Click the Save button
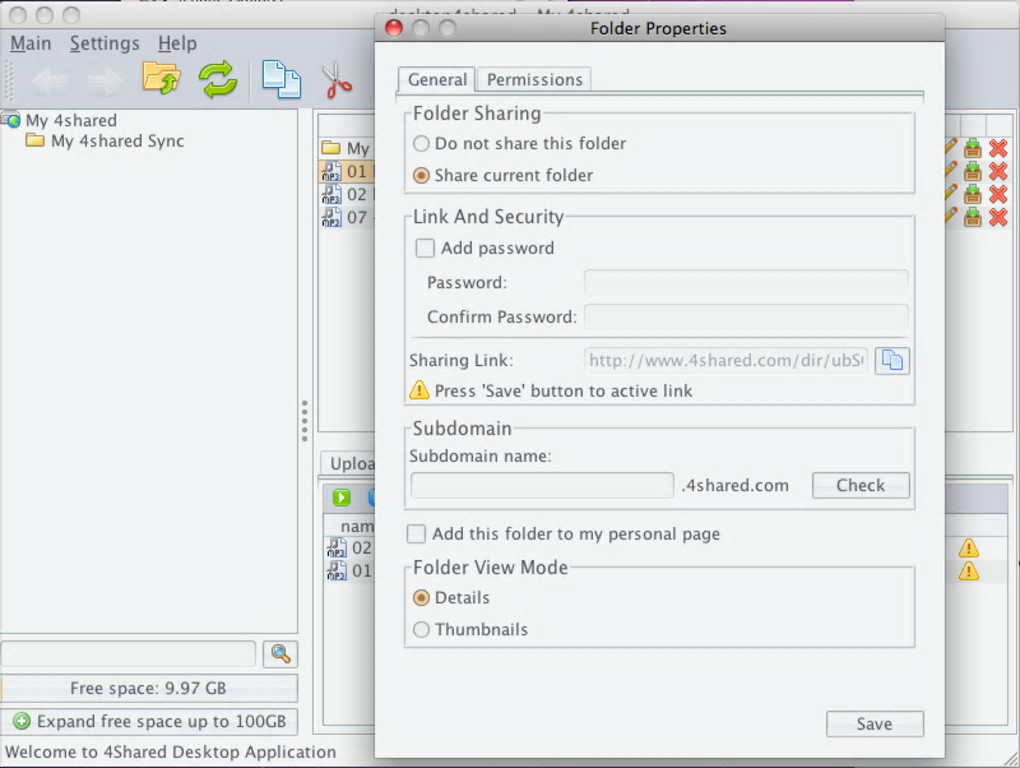Image resolution: width=1020 pixels, height=768 pixels. 874,724
